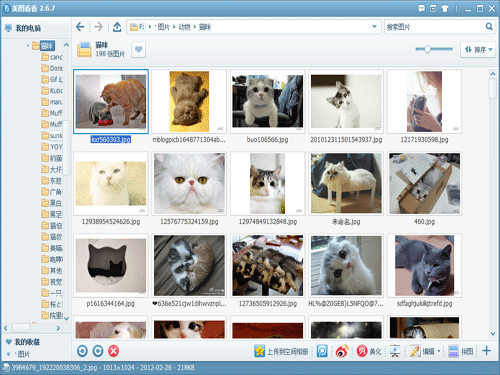The width and height of the screenshot is (500, 375).
Task: Delete selected image with red X
Action: [114, 351]
